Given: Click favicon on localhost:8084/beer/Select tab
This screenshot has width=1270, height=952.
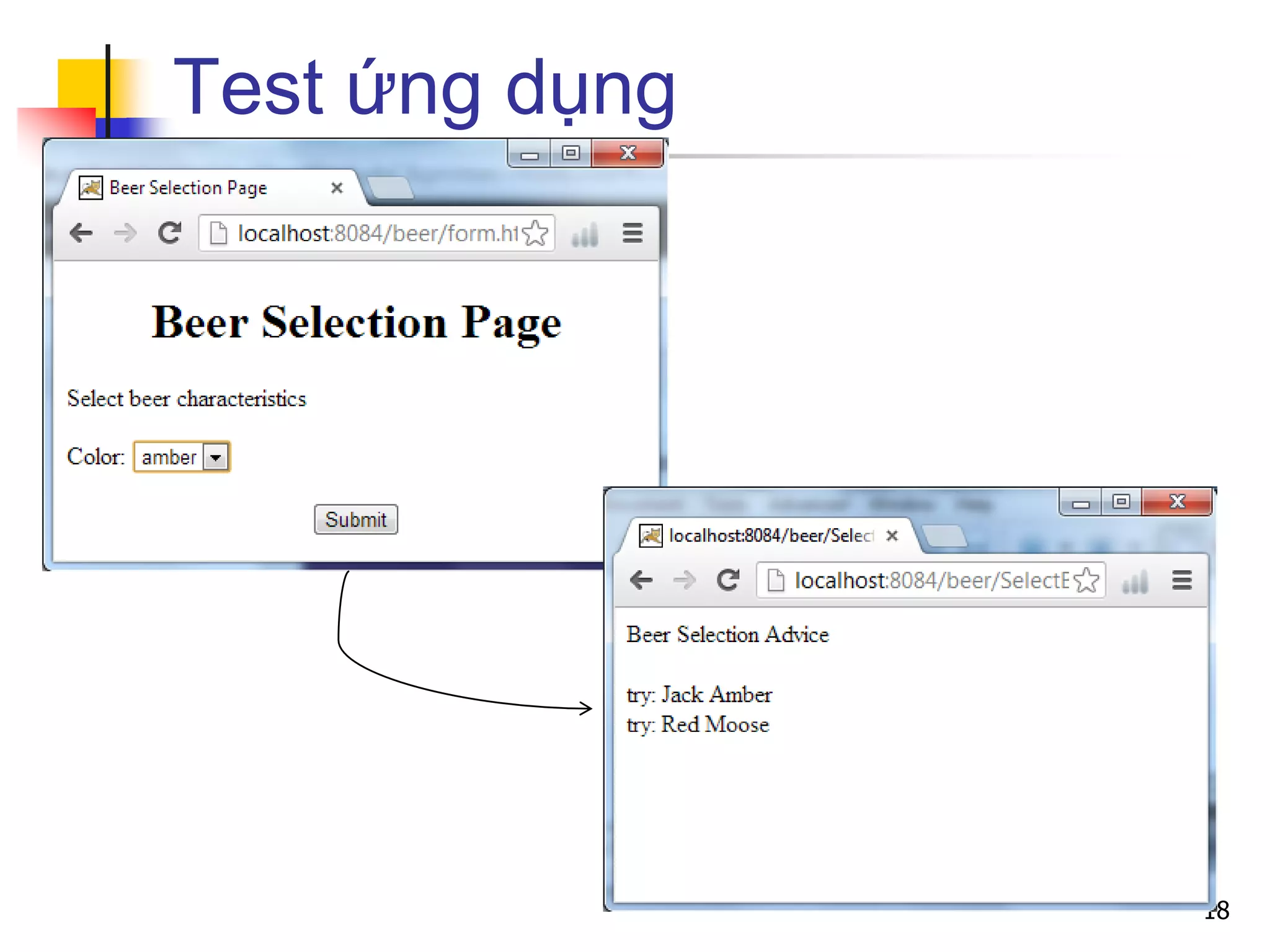Looking at the screenshot, I should pyautogui.click(x=651, y=535).
